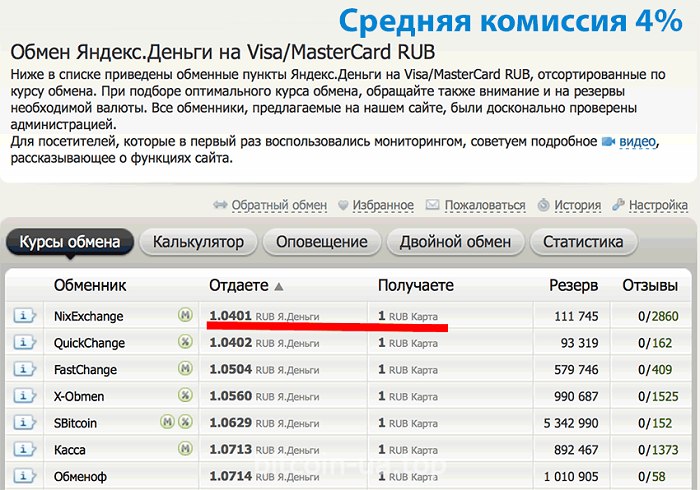The width and height of the screenshot is (700, 490).
Task: Open info icon for Обменоф row
Action: (25, 477)
